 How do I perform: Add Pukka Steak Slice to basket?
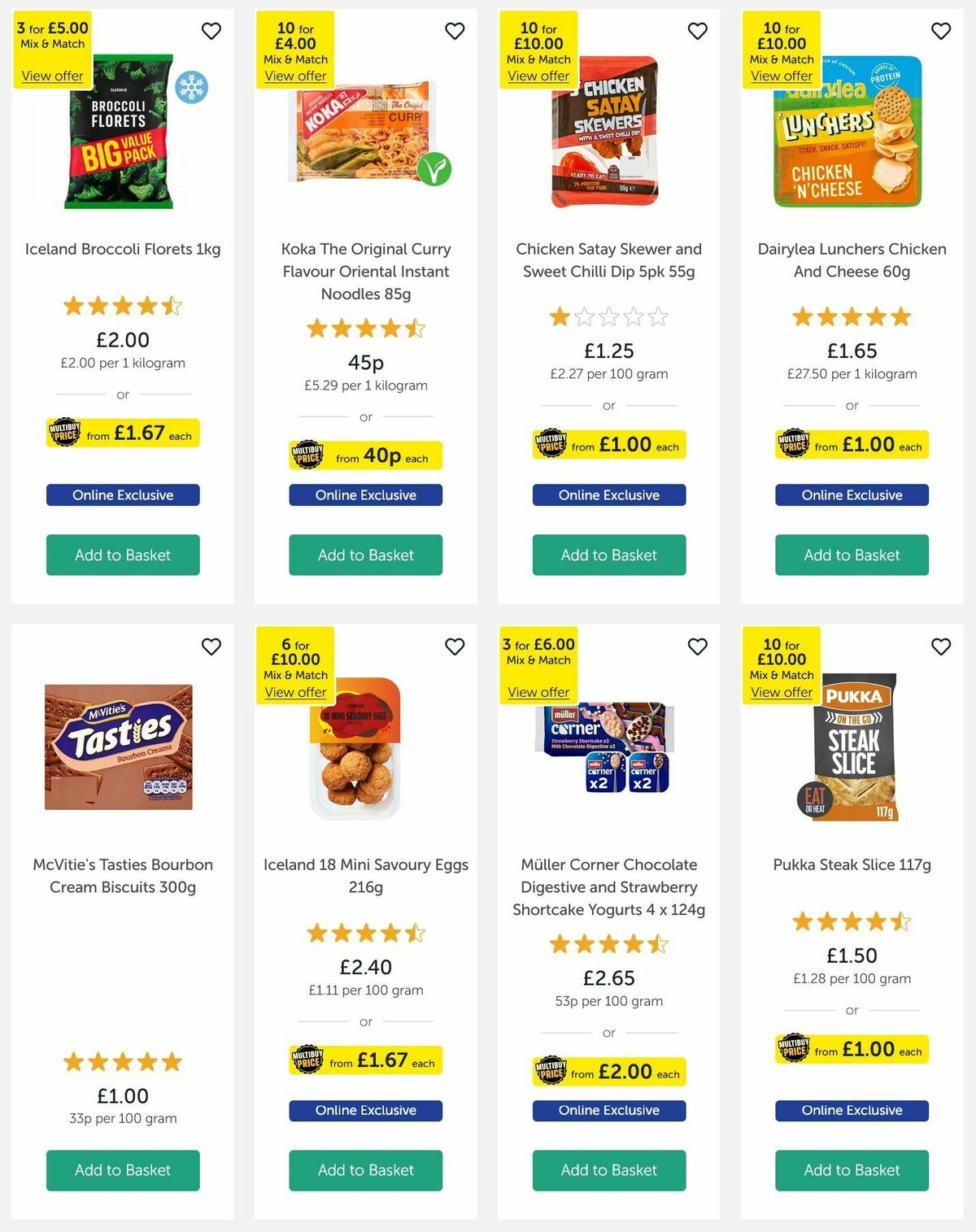[851, 1170]
